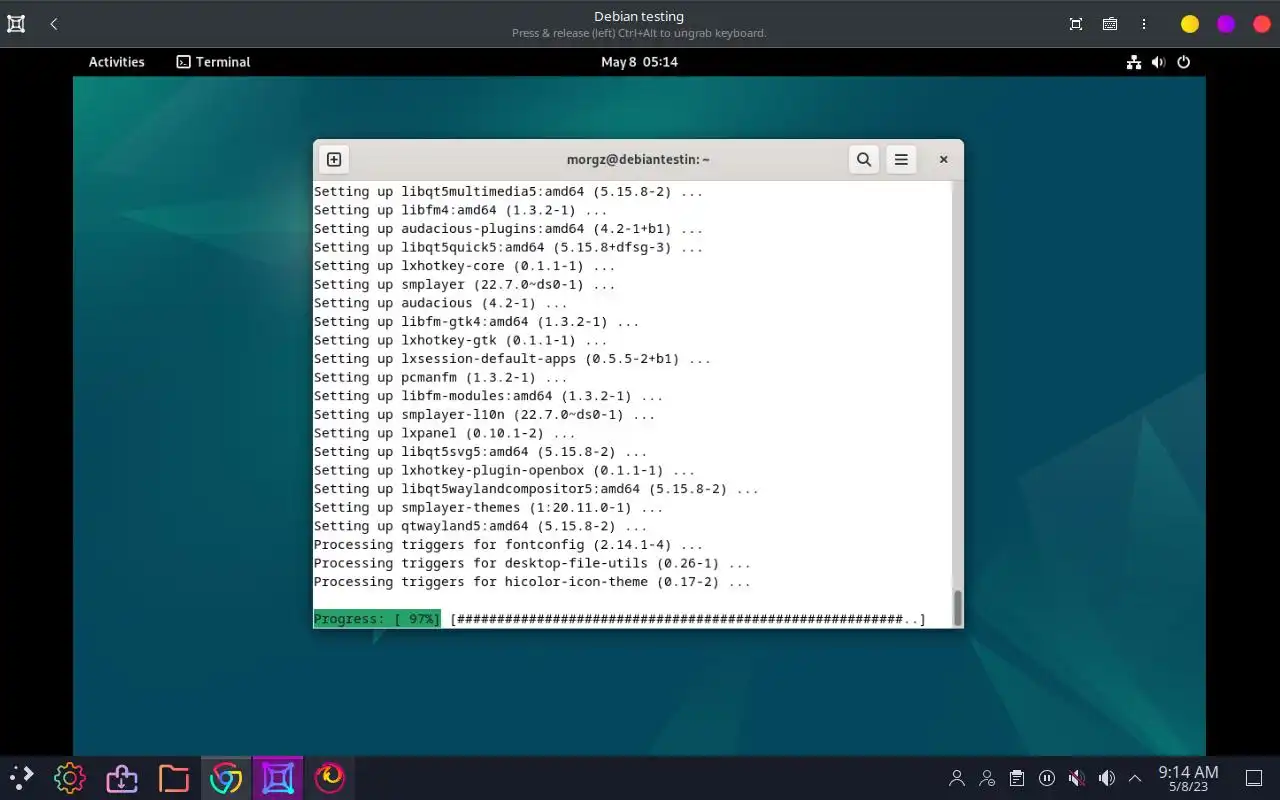Click the purple maximize window button

(1226, 24)
